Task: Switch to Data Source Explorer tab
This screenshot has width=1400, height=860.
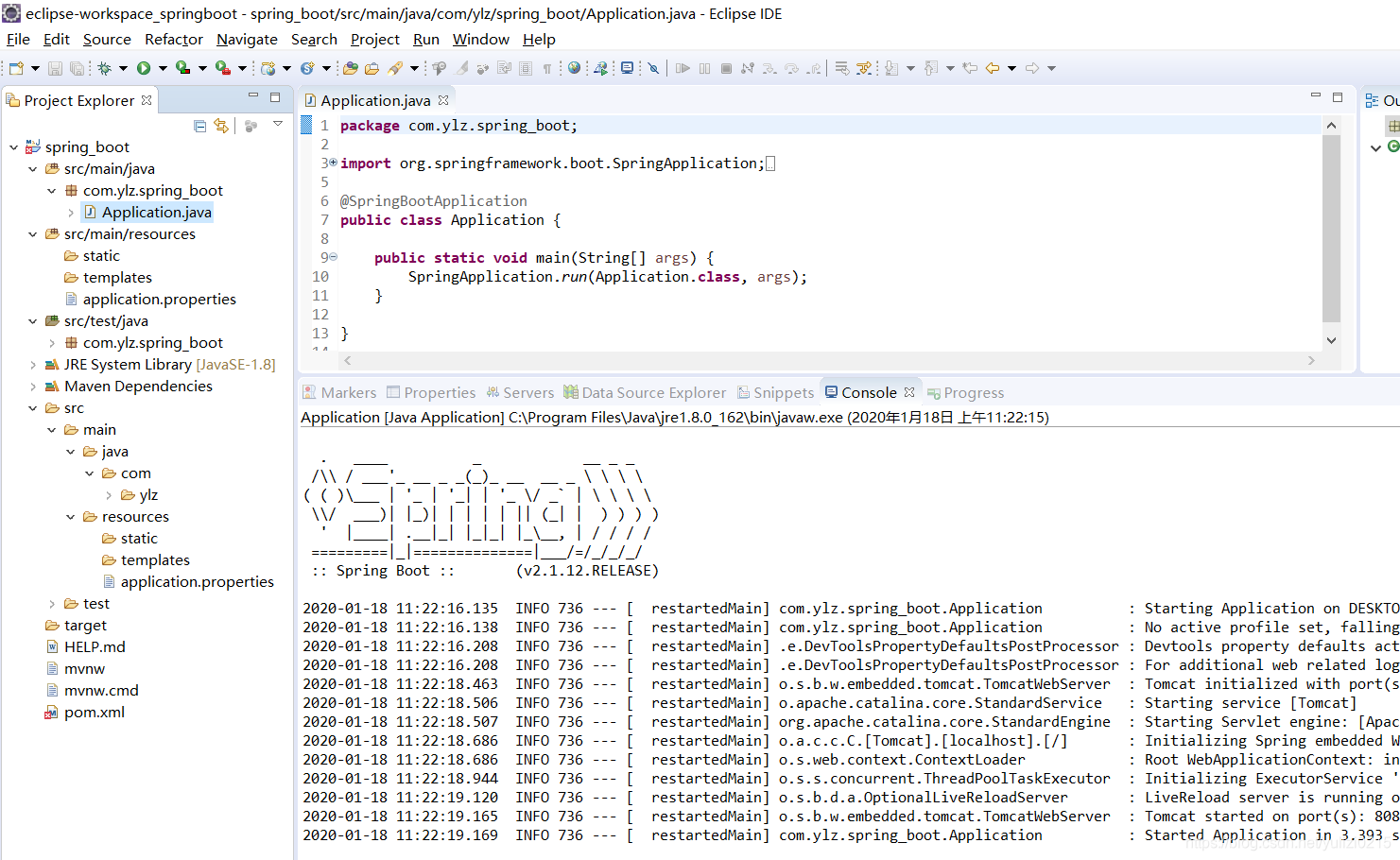Action: (645, 393)
